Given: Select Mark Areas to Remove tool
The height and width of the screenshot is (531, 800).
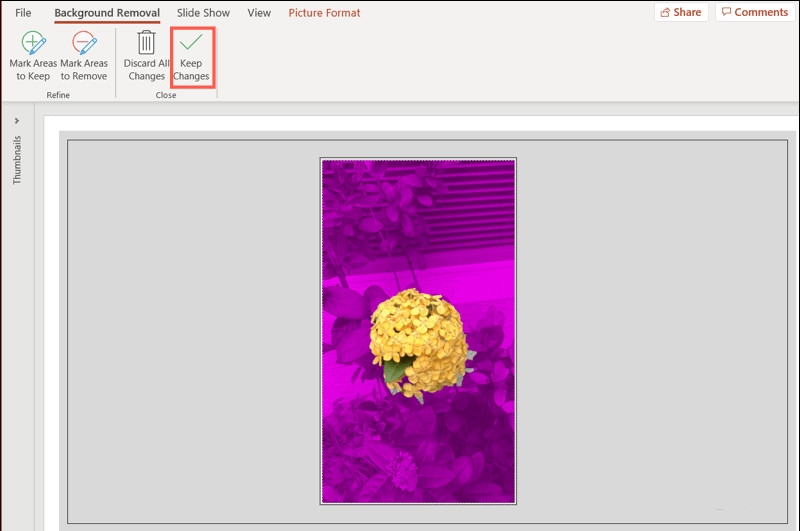Looking at the screenshot, I should pos(84,56).
